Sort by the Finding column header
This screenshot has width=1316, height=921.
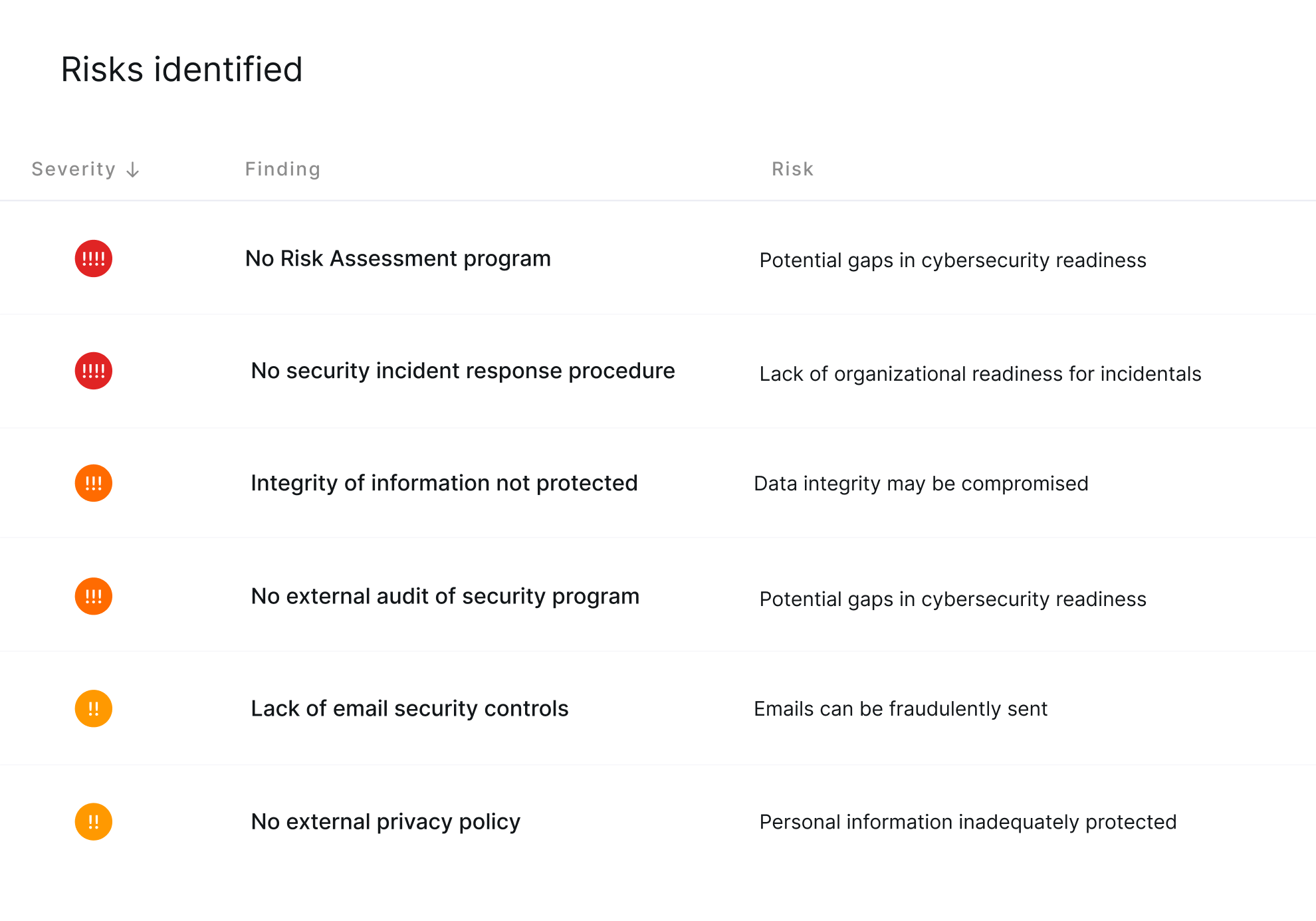click(282, 169)
